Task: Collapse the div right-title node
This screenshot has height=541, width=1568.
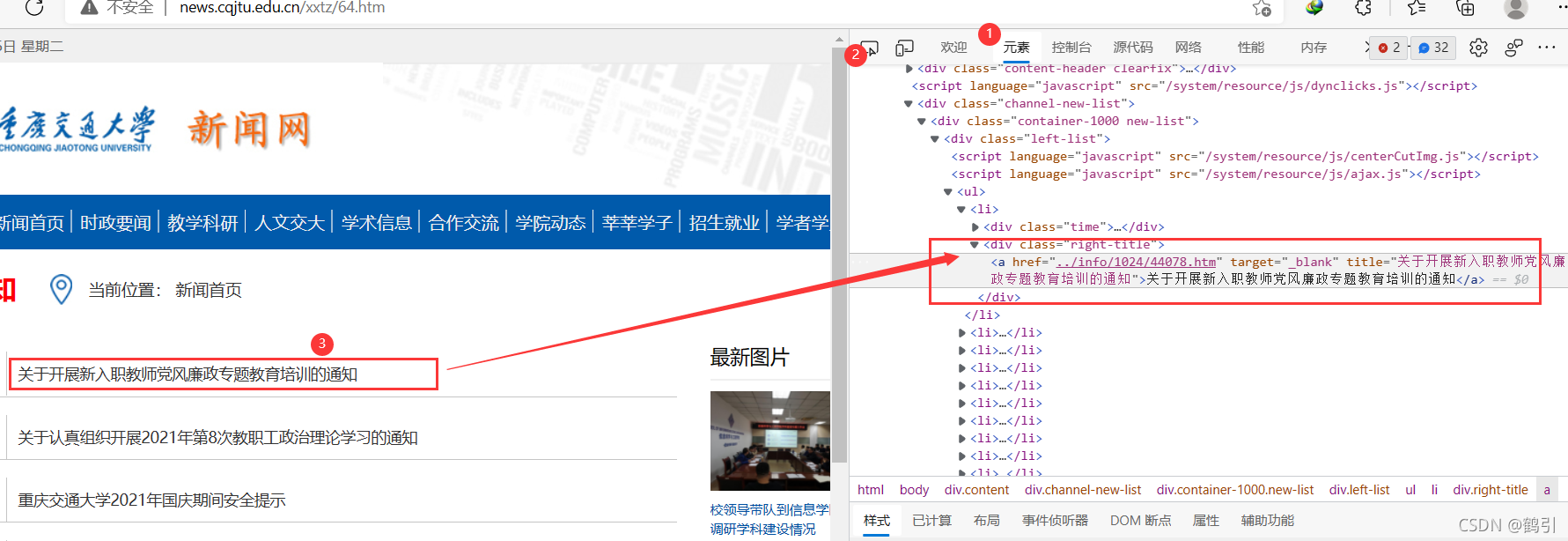Action: coord(975,244)
